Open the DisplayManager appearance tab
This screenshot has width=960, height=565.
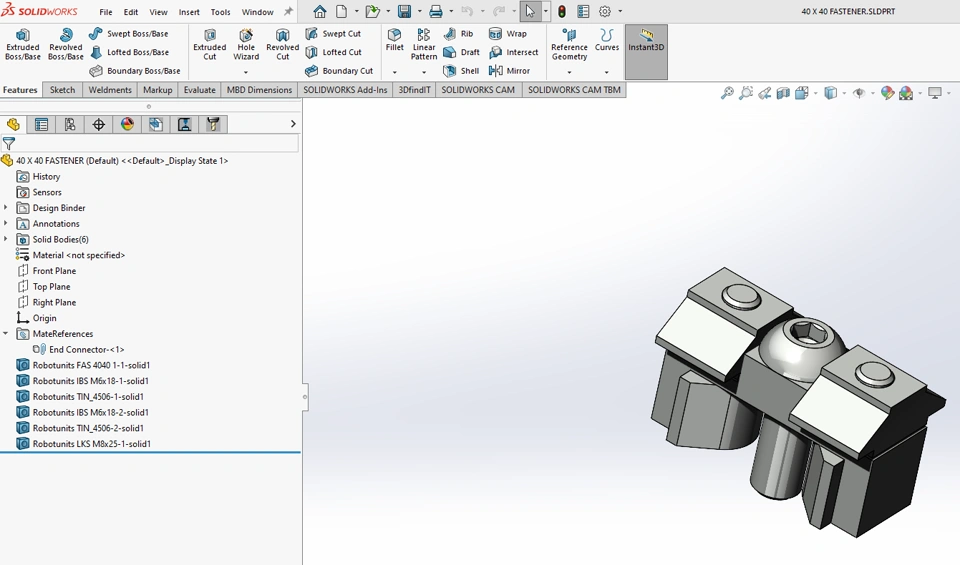tap(127, 125)
